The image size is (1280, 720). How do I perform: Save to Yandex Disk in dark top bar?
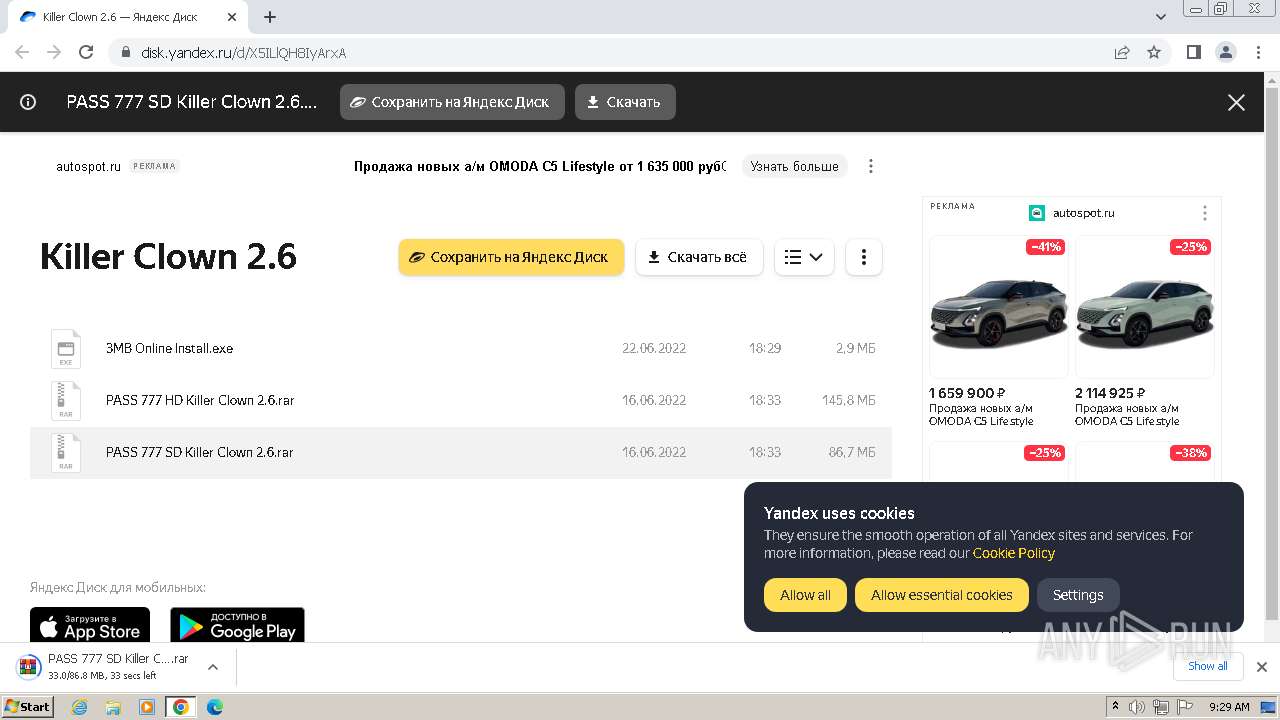click(x=452, y=102)
